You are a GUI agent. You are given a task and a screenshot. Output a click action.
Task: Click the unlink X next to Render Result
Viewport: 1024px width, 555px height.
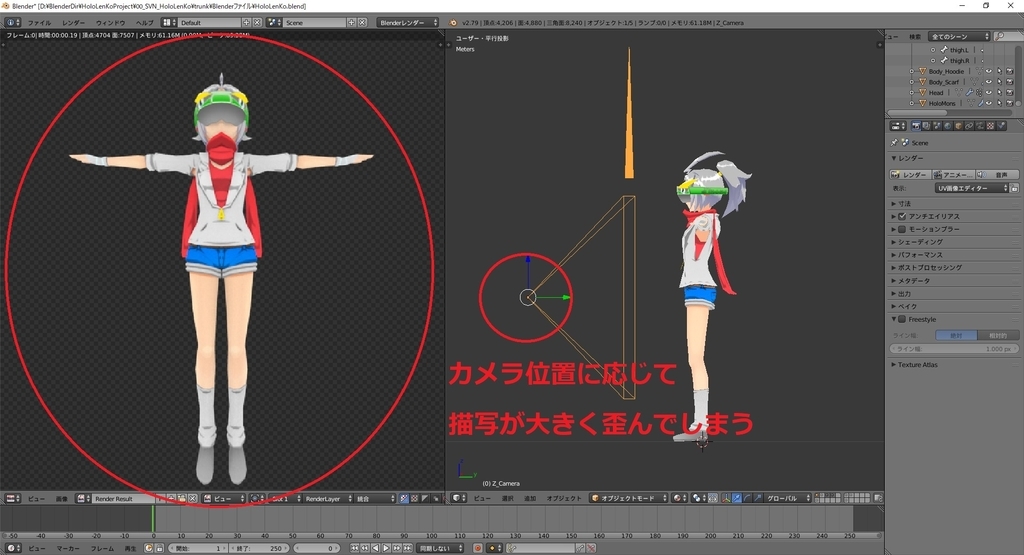point(193,498)
